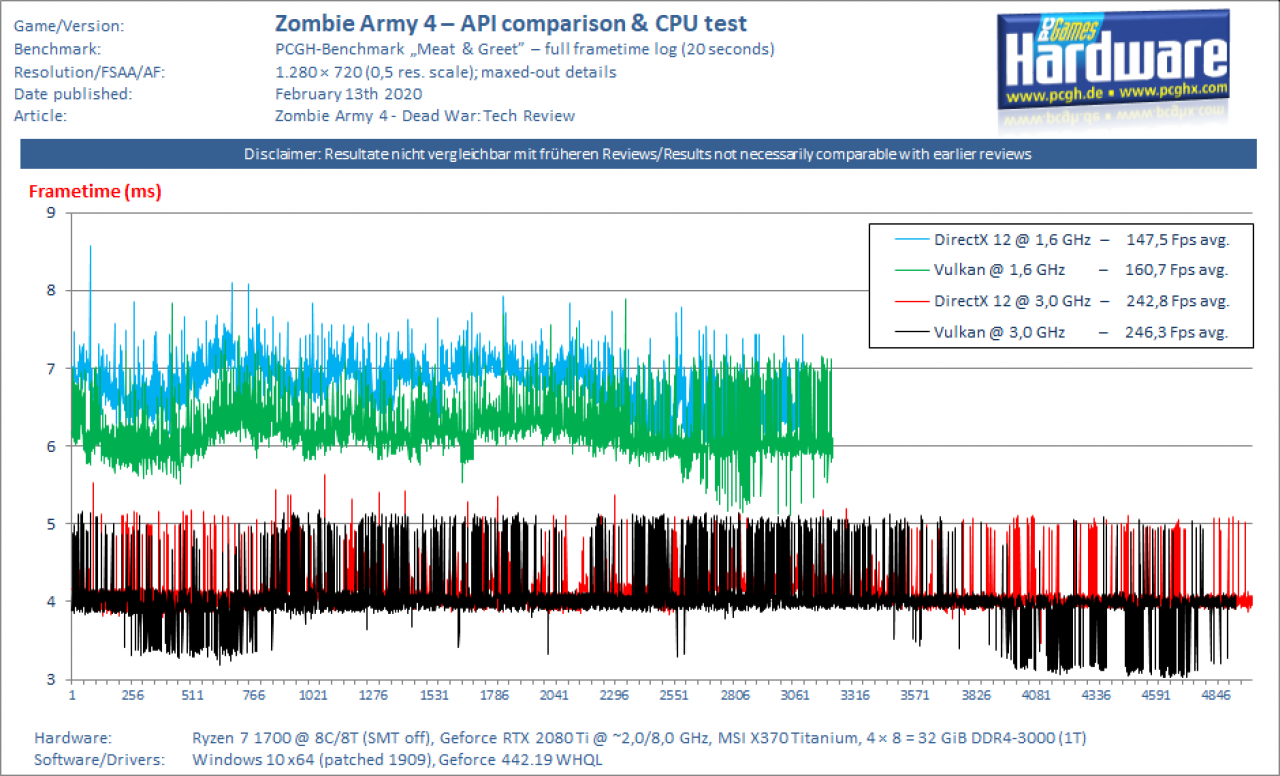Screen dimensions: 1280x776
Task: Click the y-axis label '9'
Action: coord(51,212)
